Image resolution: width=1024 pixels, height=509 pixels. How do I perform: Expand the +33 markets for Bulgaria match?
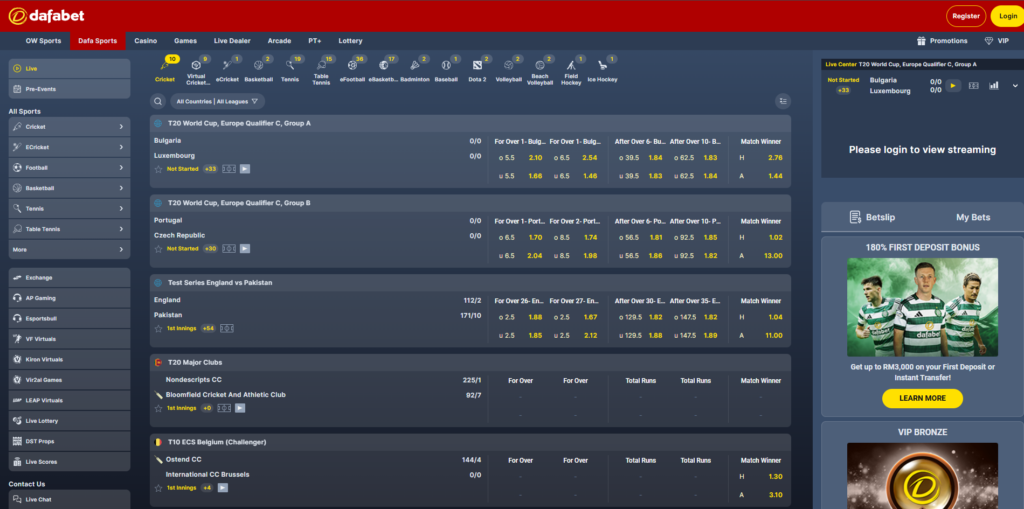210,169
